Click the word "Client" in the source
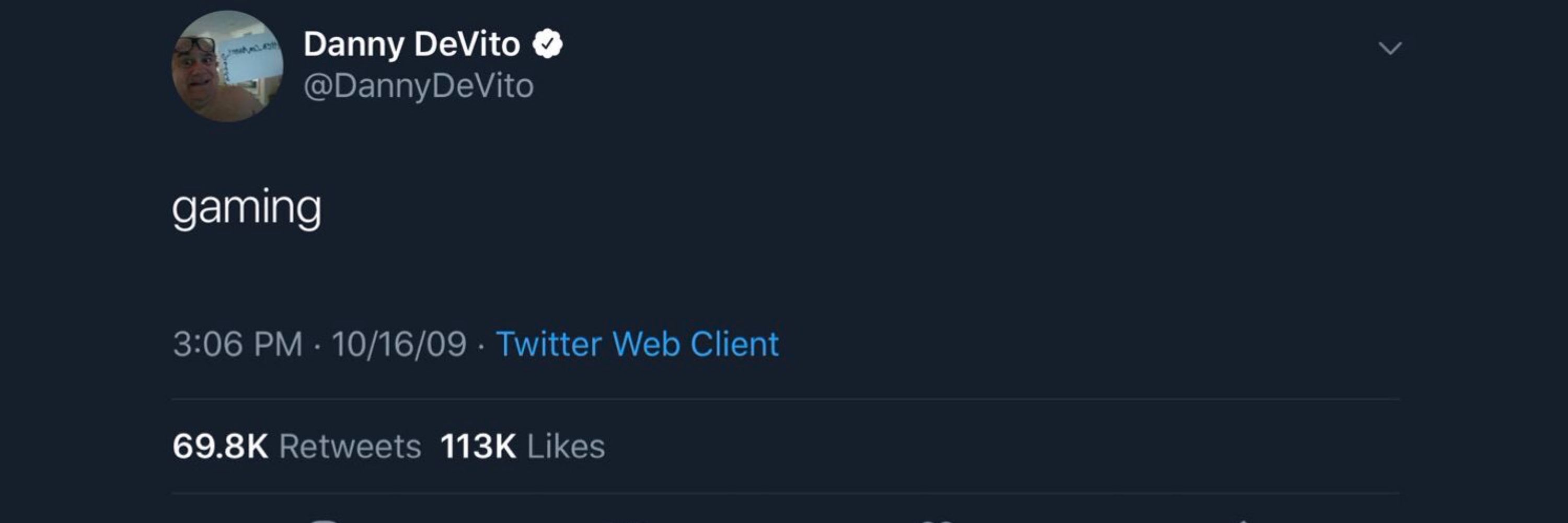This screenshot has width=1568, height=523. coord(735,344)
